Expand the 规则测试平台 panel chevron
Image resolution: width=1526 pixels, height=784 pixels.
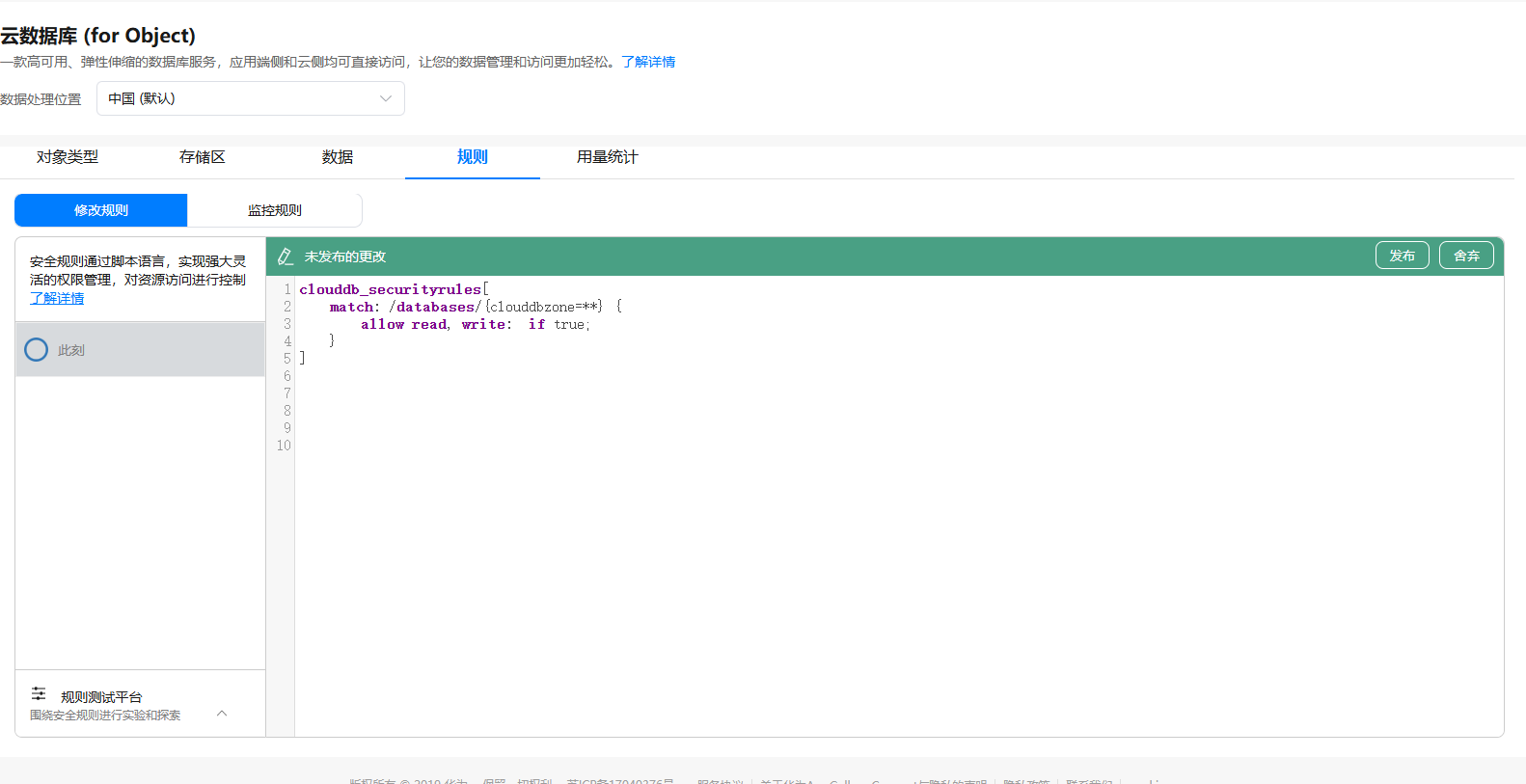(222, 714)
